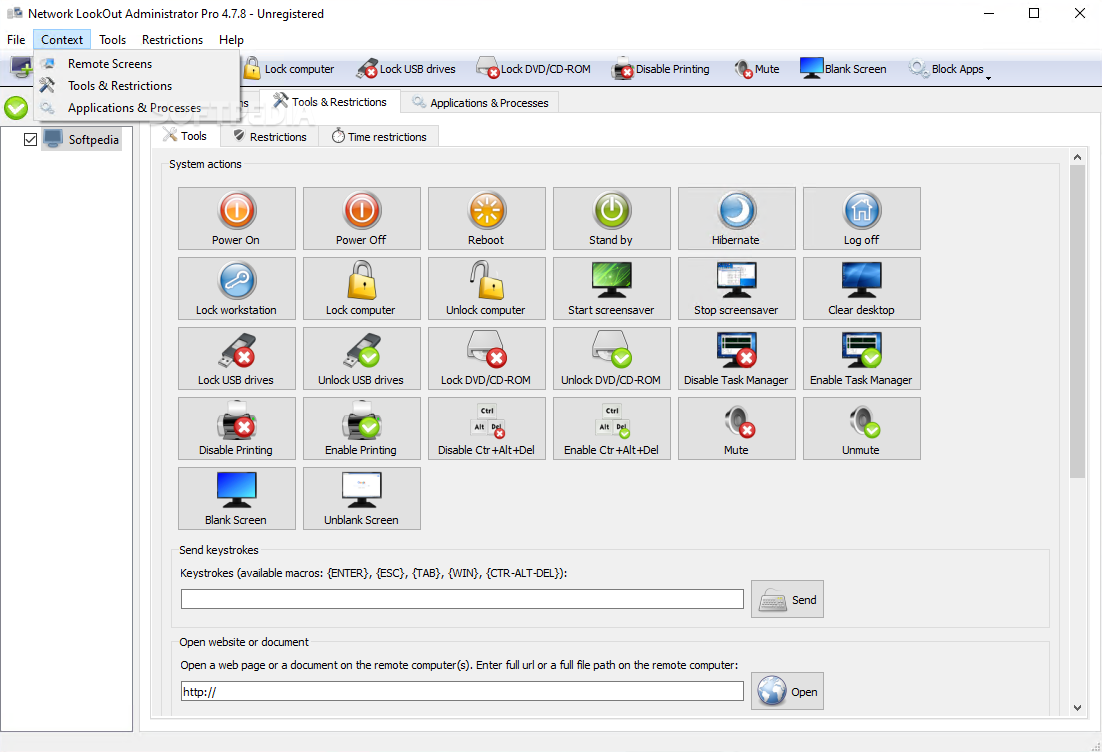Viewport: 1102px width, 752px height.
Task: Click Stop screensaver action
Action: [x=737, y=288]
